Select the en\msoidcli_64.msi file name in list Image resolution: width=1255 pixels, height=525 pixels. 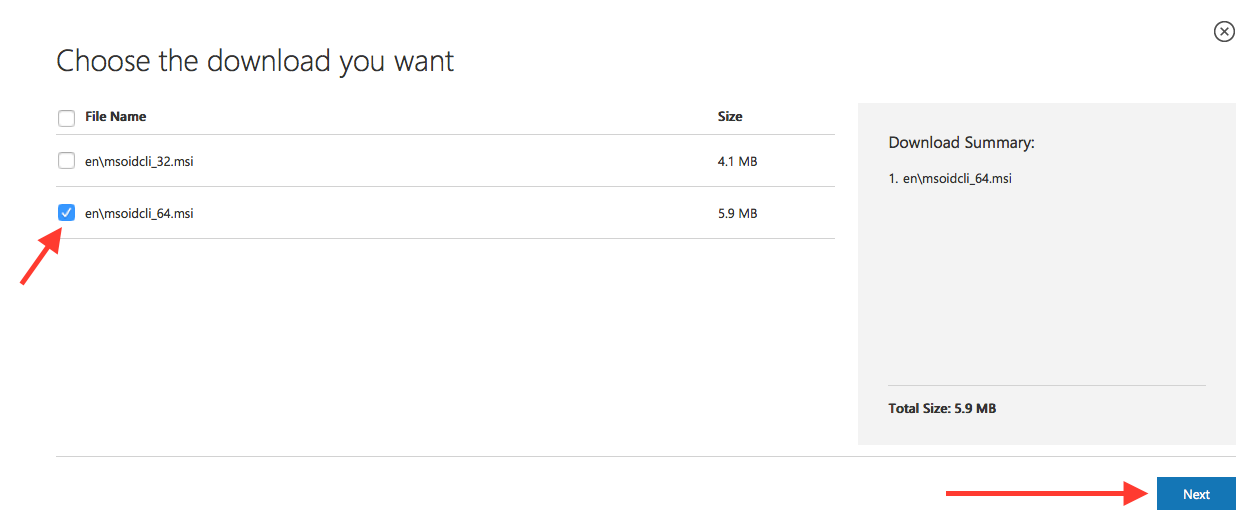point(139,212)
